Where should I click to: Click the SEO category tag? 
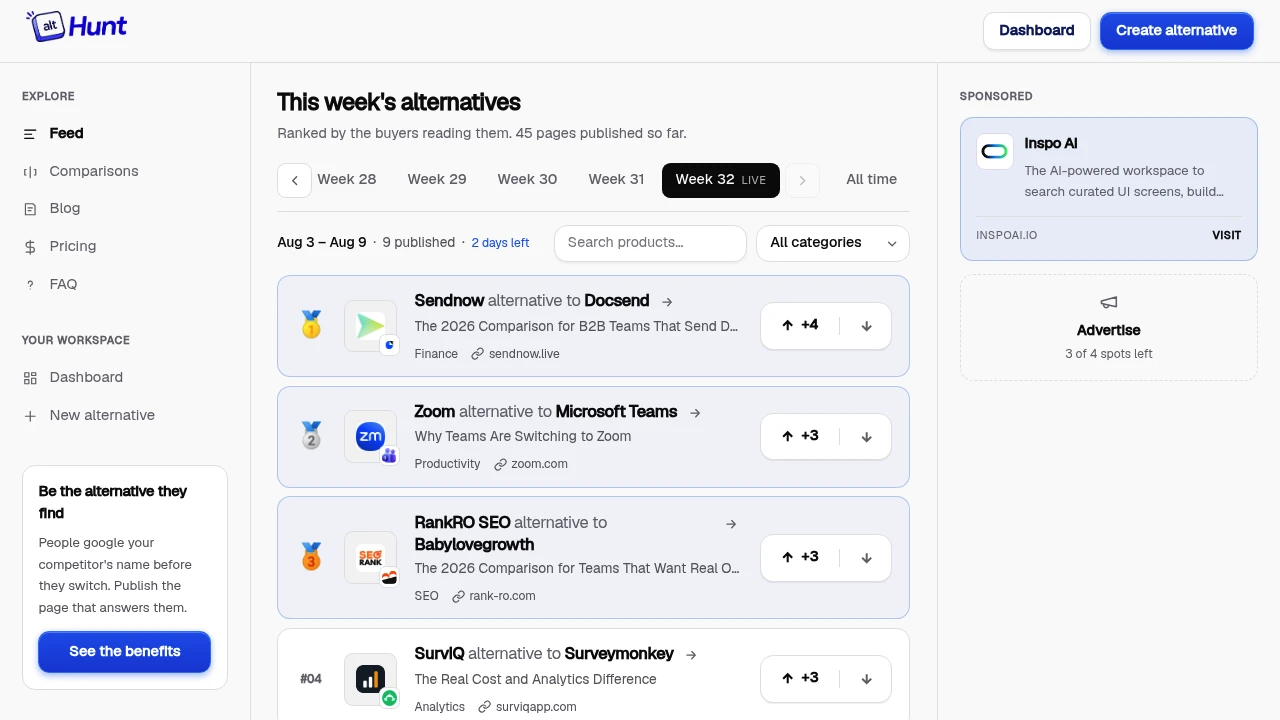(x=427, y=597)
